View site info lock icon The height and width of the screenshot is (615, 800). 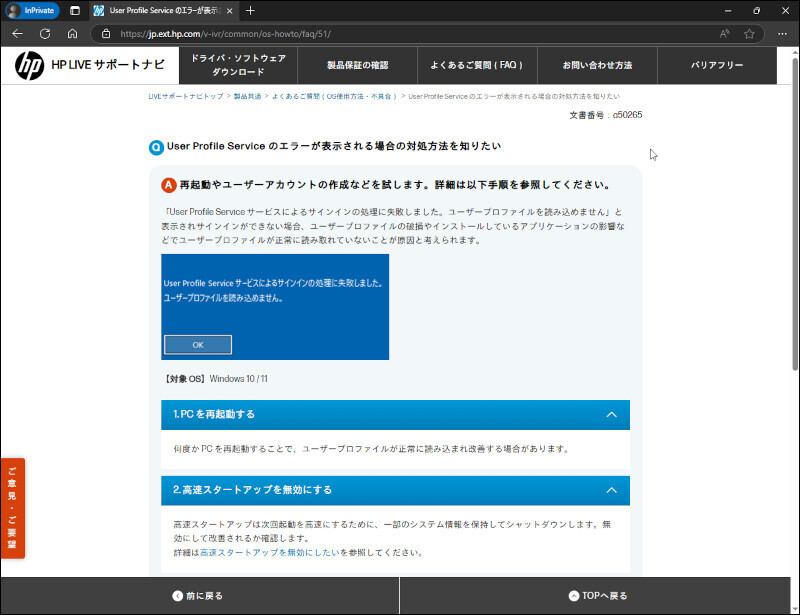[x=106, y=34]
